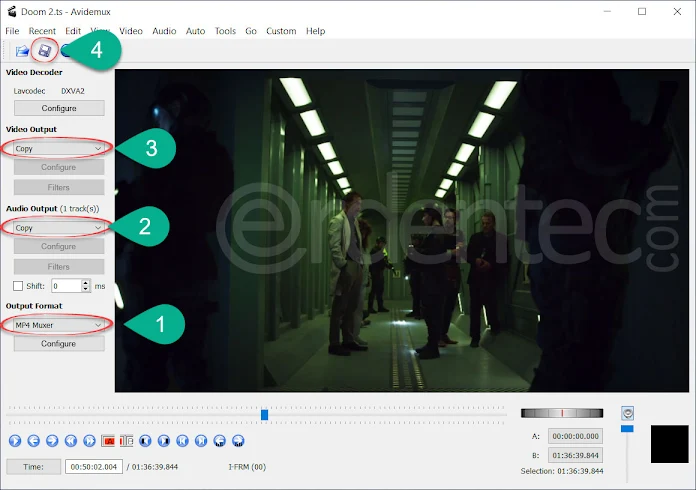This screenshot has width=696, height=490.
Task: Open the File menu
Action: [x=12, y=31]
